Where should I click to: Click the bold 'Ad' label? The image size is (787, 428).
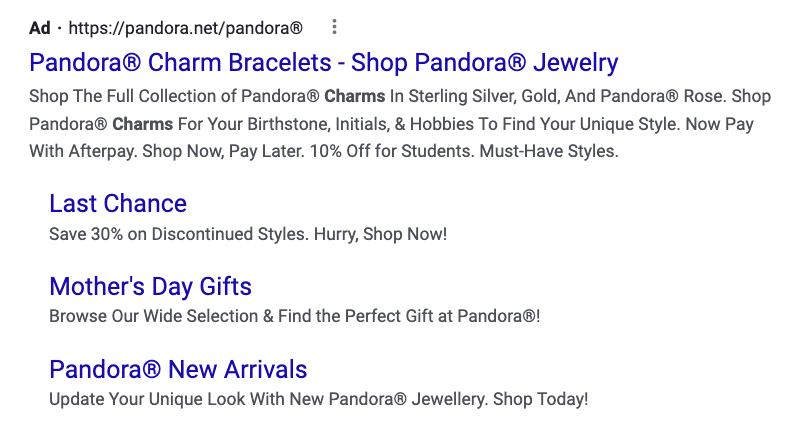coord(40,28)
